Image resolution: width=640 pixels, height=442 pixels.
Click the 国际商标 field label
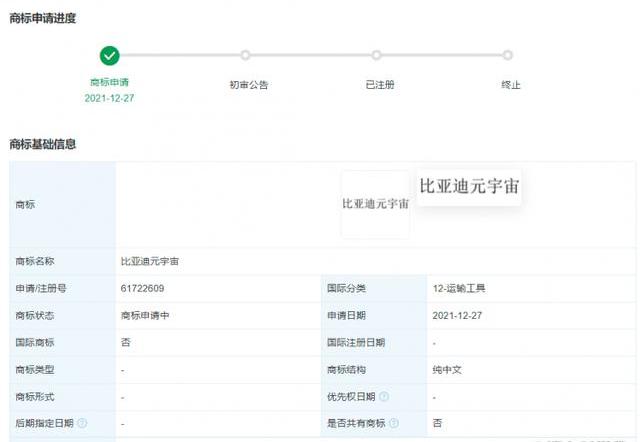pyautogui.click(x=35, y=342)
